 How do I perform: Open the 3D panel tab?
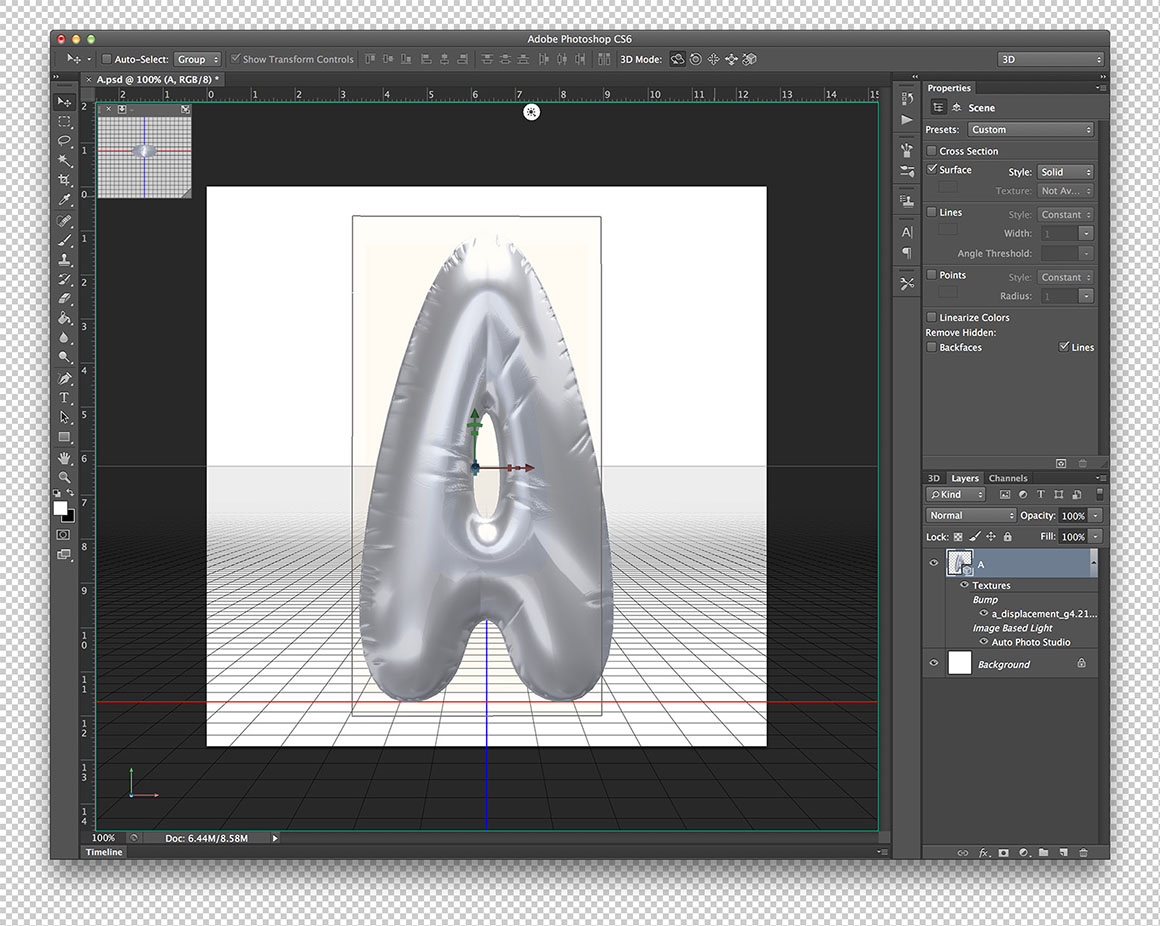pos(933,478)
